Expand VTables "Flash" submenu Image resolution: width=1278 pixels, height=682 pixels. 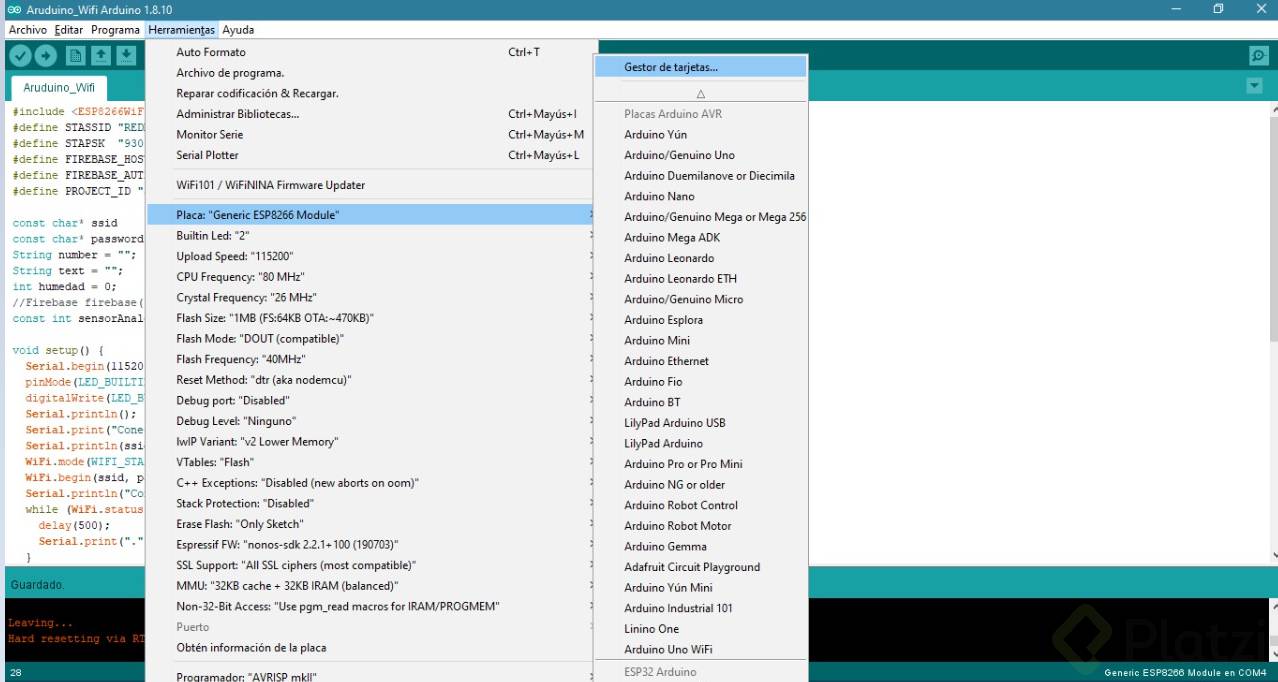(x=371, y=462)
